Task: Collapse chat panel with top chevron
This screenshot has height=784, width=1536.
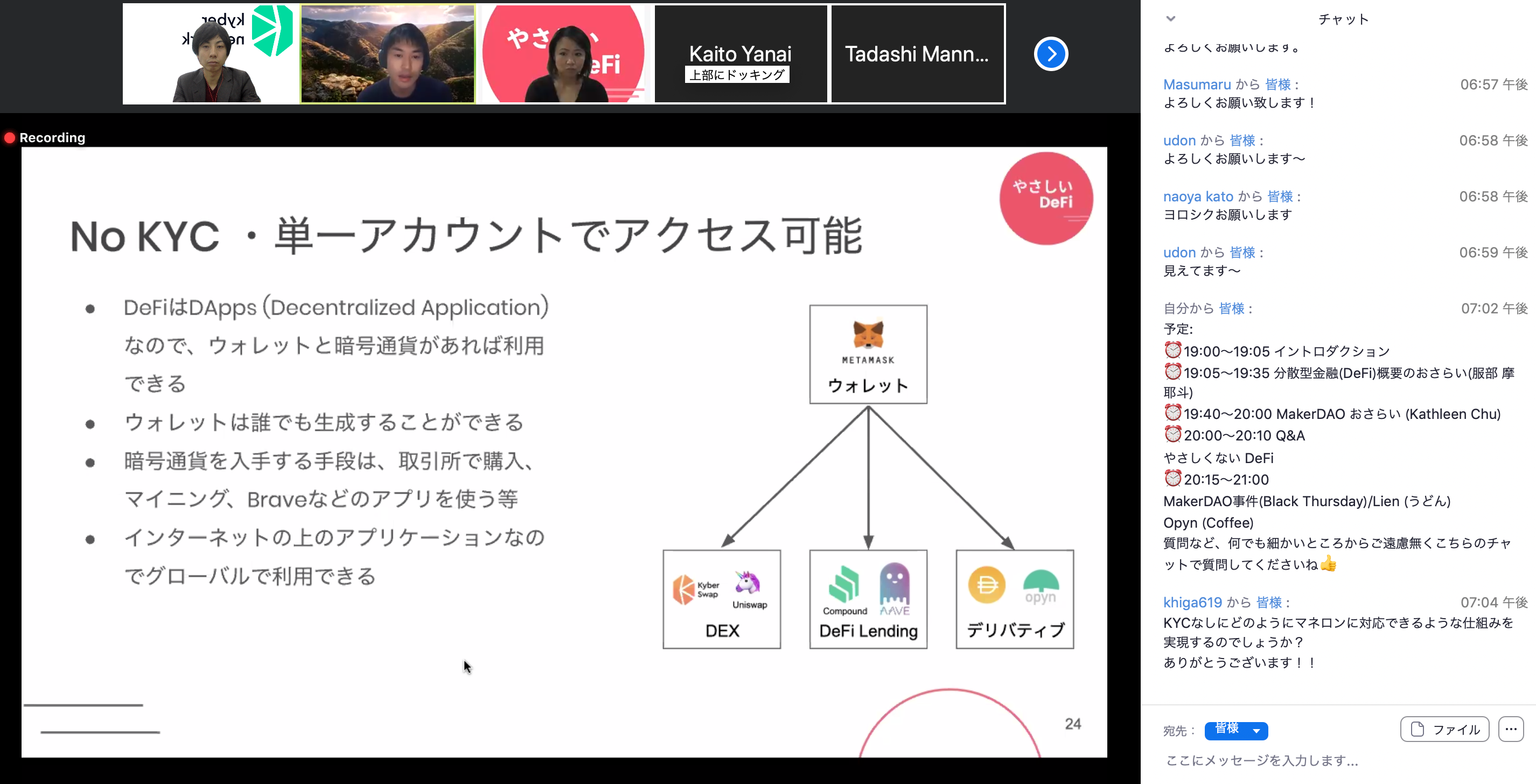Action: (x=1170, y=18)
